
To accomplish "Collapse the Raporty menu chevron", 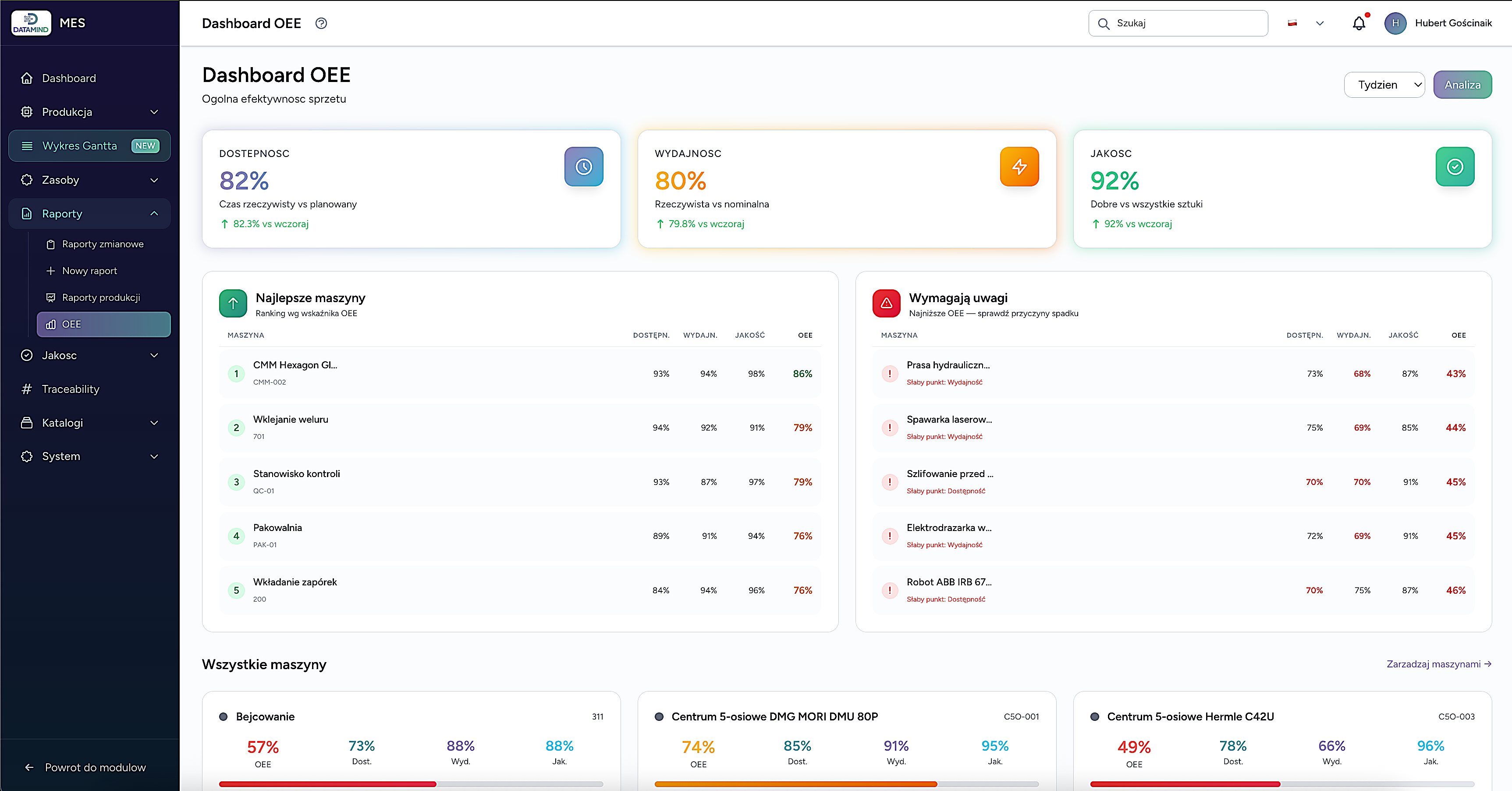I will coord(154,214).
